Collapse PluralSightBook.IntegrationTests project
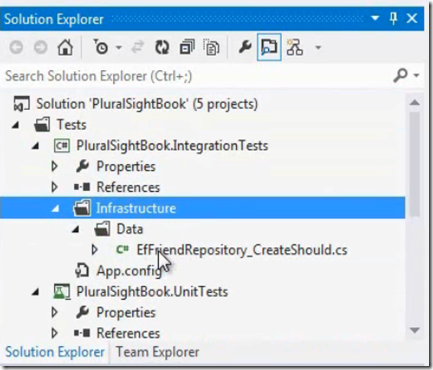The image size is (433, 370). [x=35, y=146]
